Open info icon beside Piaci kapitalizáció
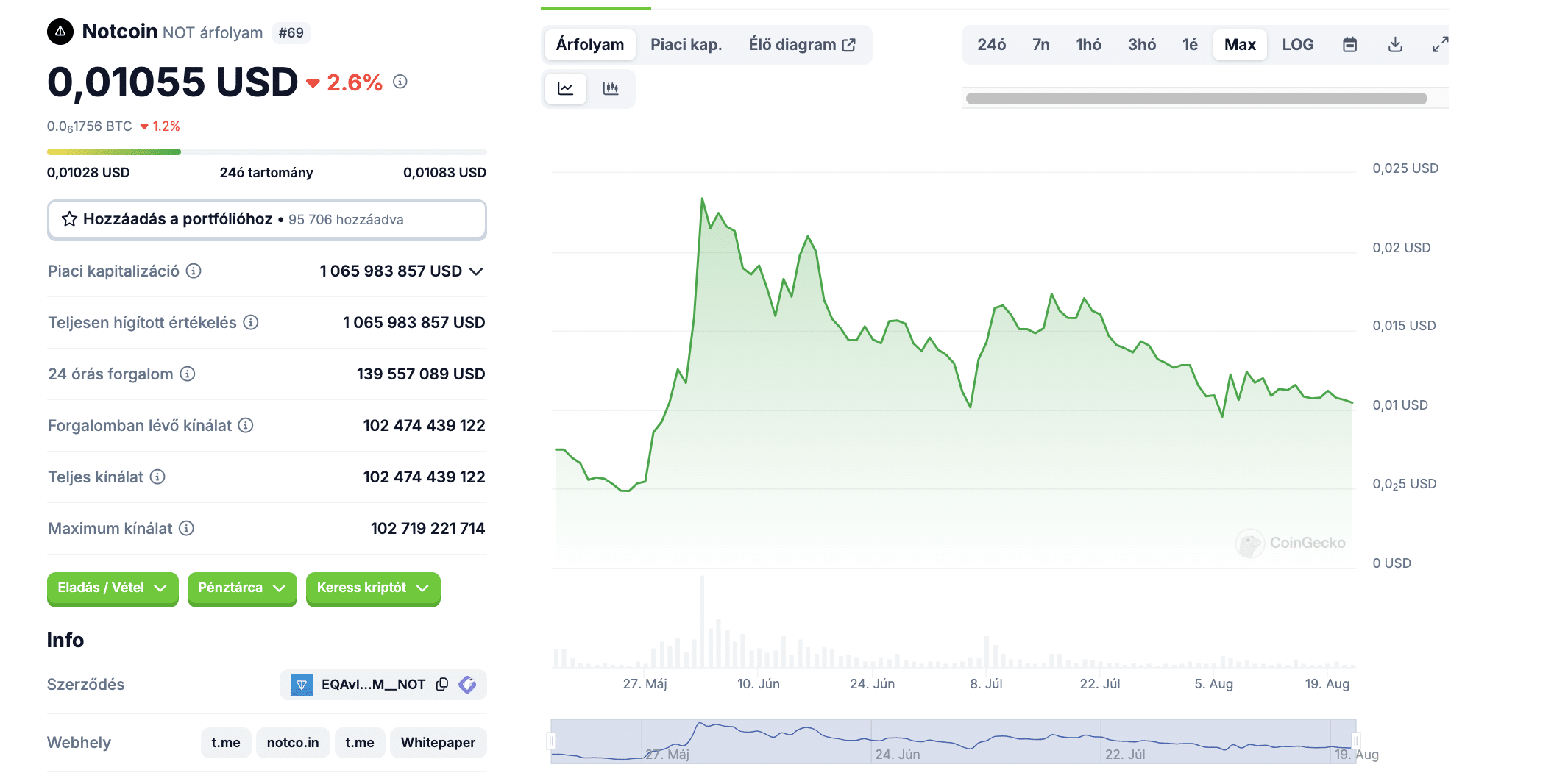The width and height of the screenshot is (1554, 784). [194, 271]
